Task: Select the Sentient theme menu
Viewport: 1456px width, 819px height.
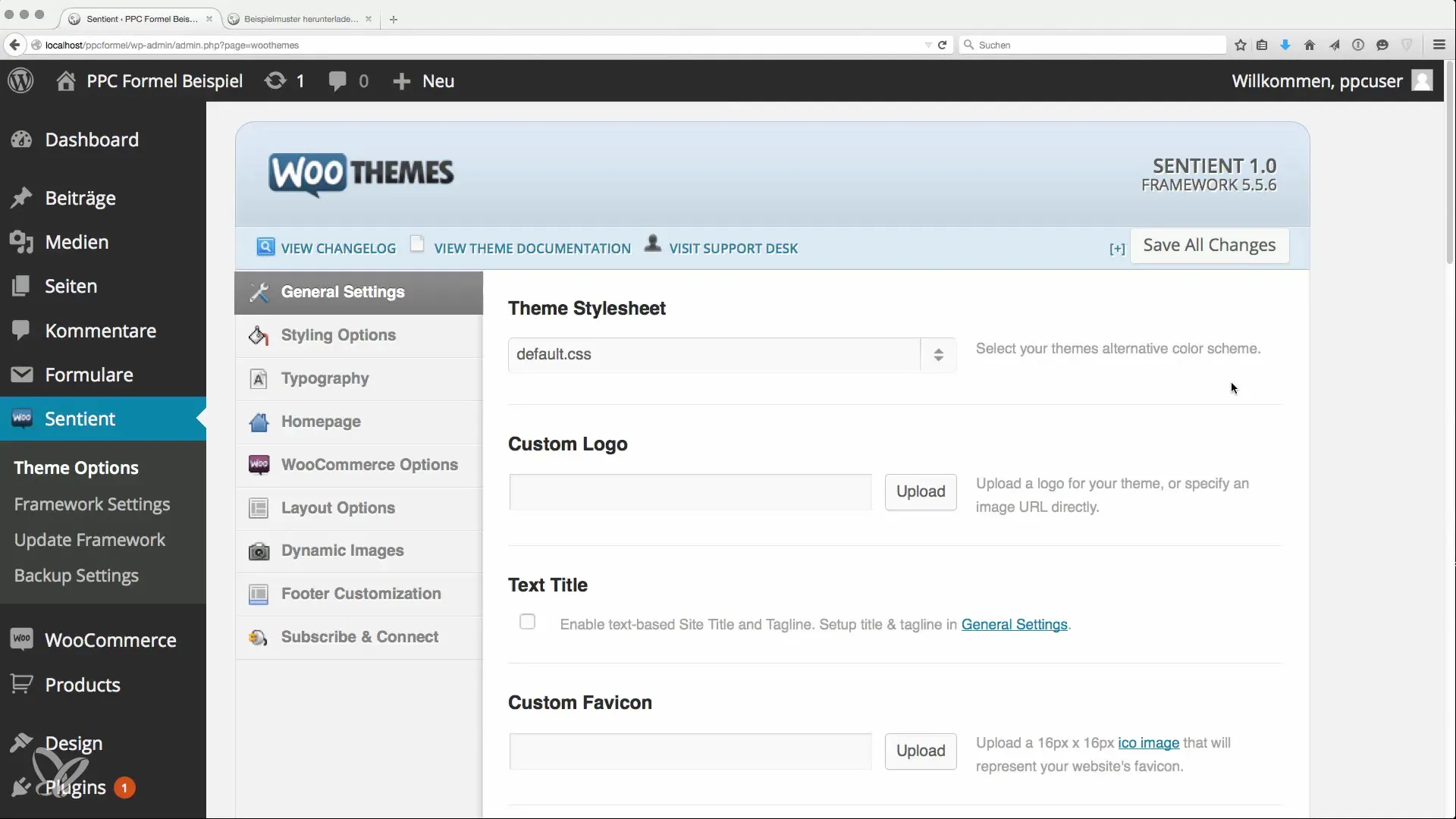Action: pyautogui.click(x=103, y=419)
